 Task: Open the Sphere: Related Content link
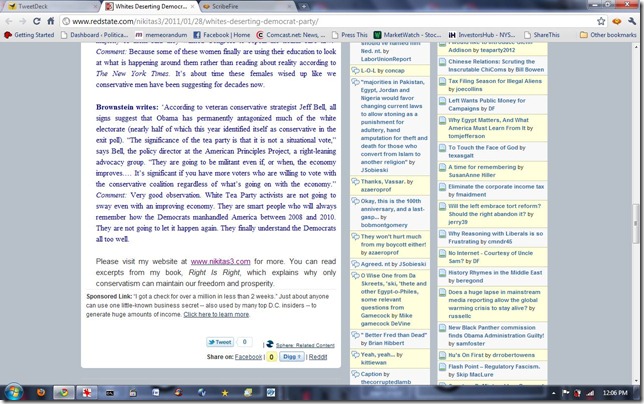point(305,345)
